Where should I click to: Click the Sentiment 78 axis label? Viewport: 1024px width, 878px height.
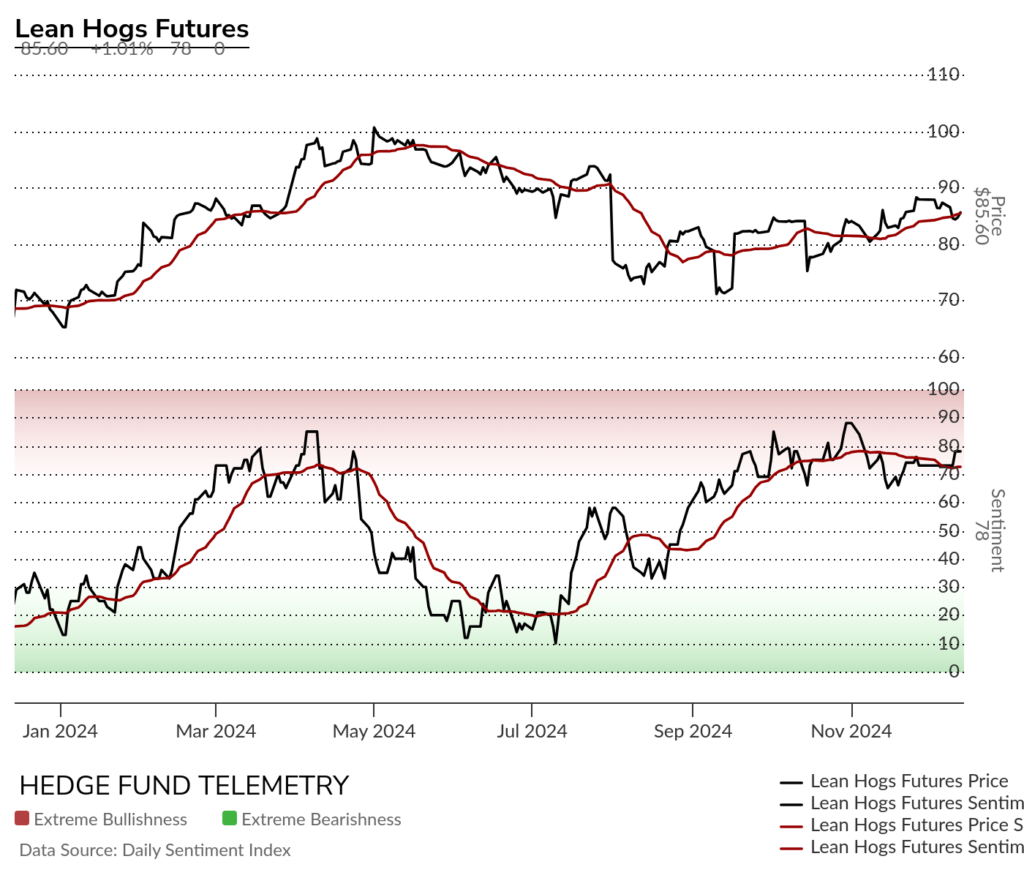tap(989, 530)
